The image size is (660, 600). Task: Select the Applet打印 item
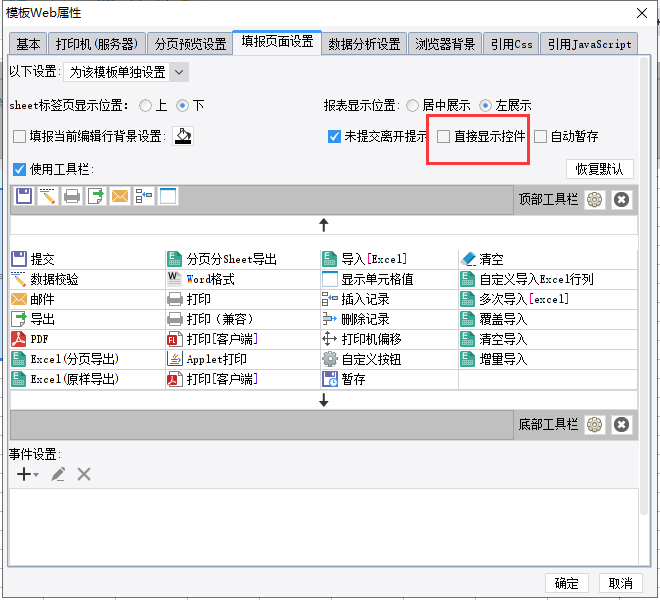[243, 359]
